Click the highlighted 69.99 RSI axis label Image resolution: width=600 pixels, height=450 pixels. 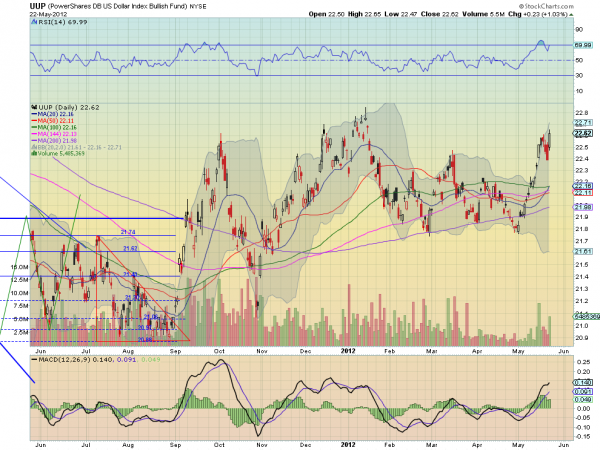[x=583, y=45]
